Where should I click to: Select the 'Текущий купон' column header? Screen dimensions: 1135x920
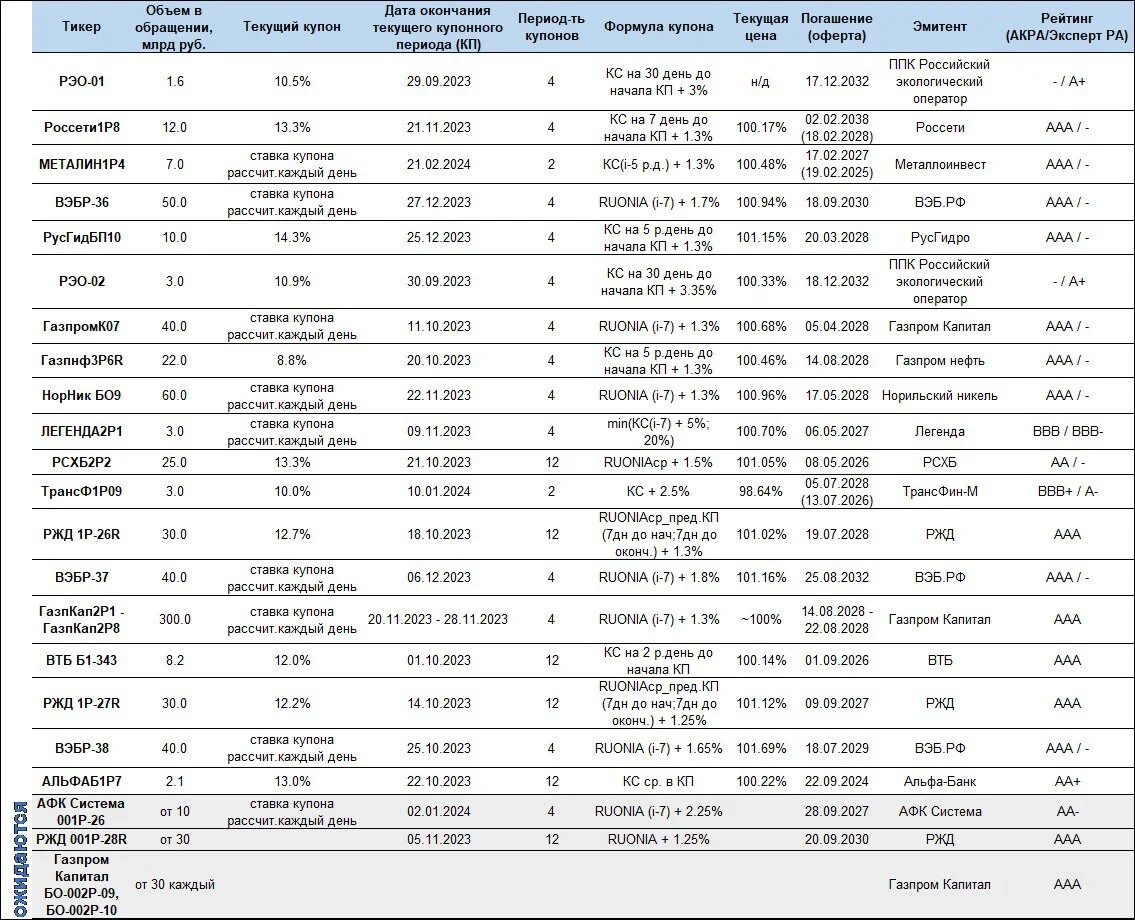tap(292, 27)
